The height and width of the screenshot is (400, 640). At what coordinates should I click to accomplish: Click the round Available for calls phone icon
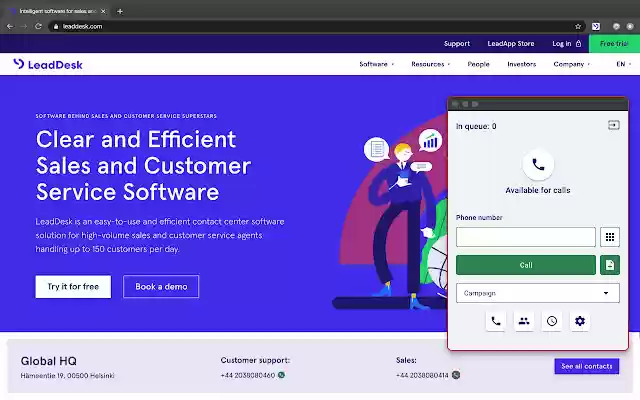(x=538, y=164)
